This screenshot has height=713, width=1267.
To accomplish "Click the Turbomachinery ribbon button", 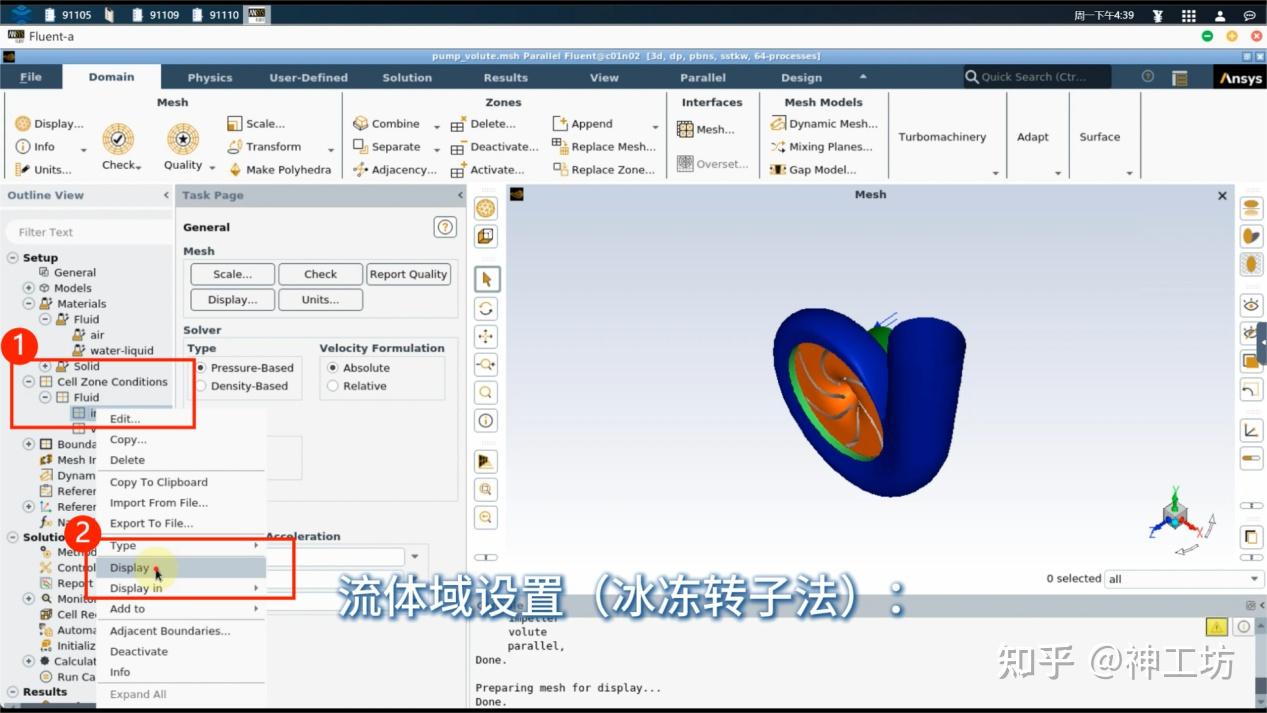I will click(942, 137).
